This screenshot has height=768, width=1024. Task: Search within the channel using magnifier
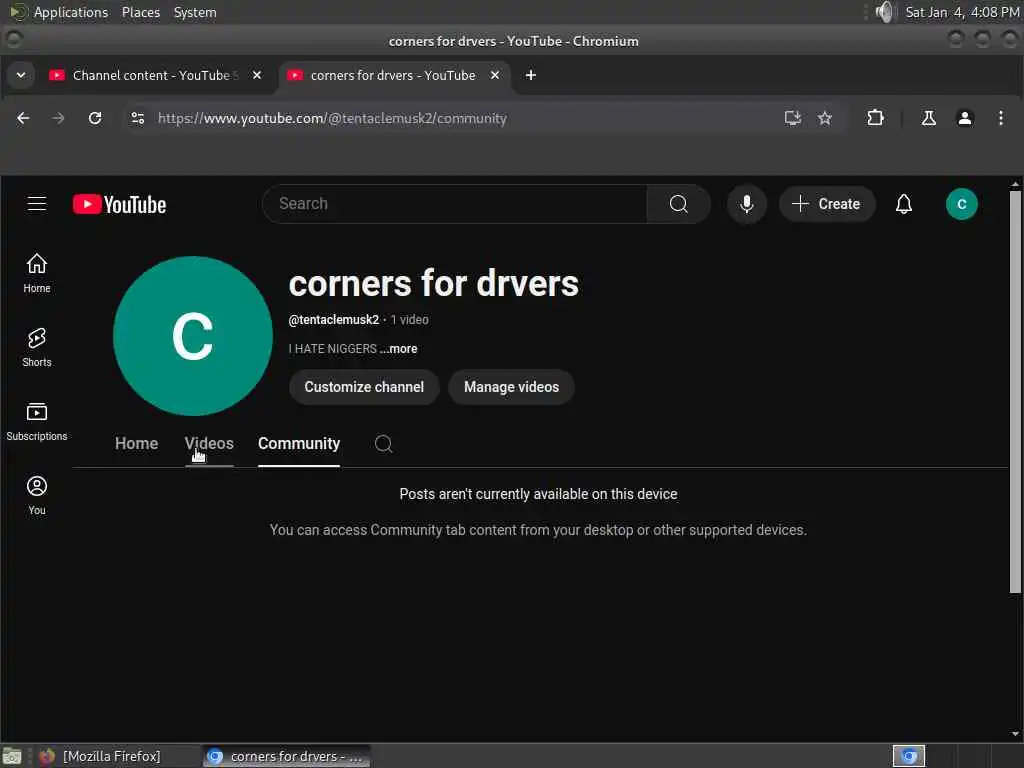[383, 443]
